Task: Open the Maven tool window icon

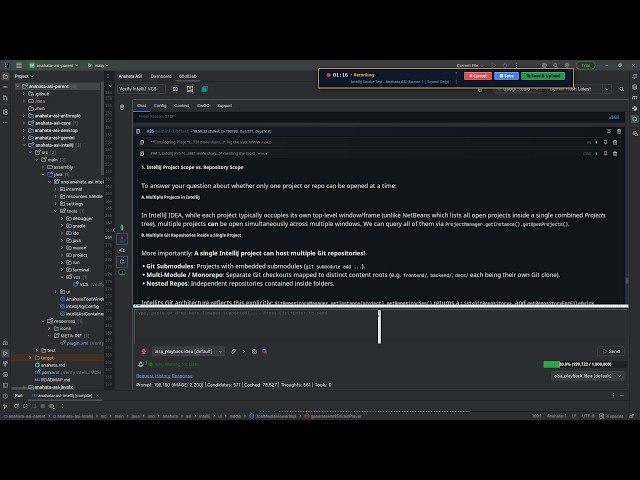Action: [634, 98]
